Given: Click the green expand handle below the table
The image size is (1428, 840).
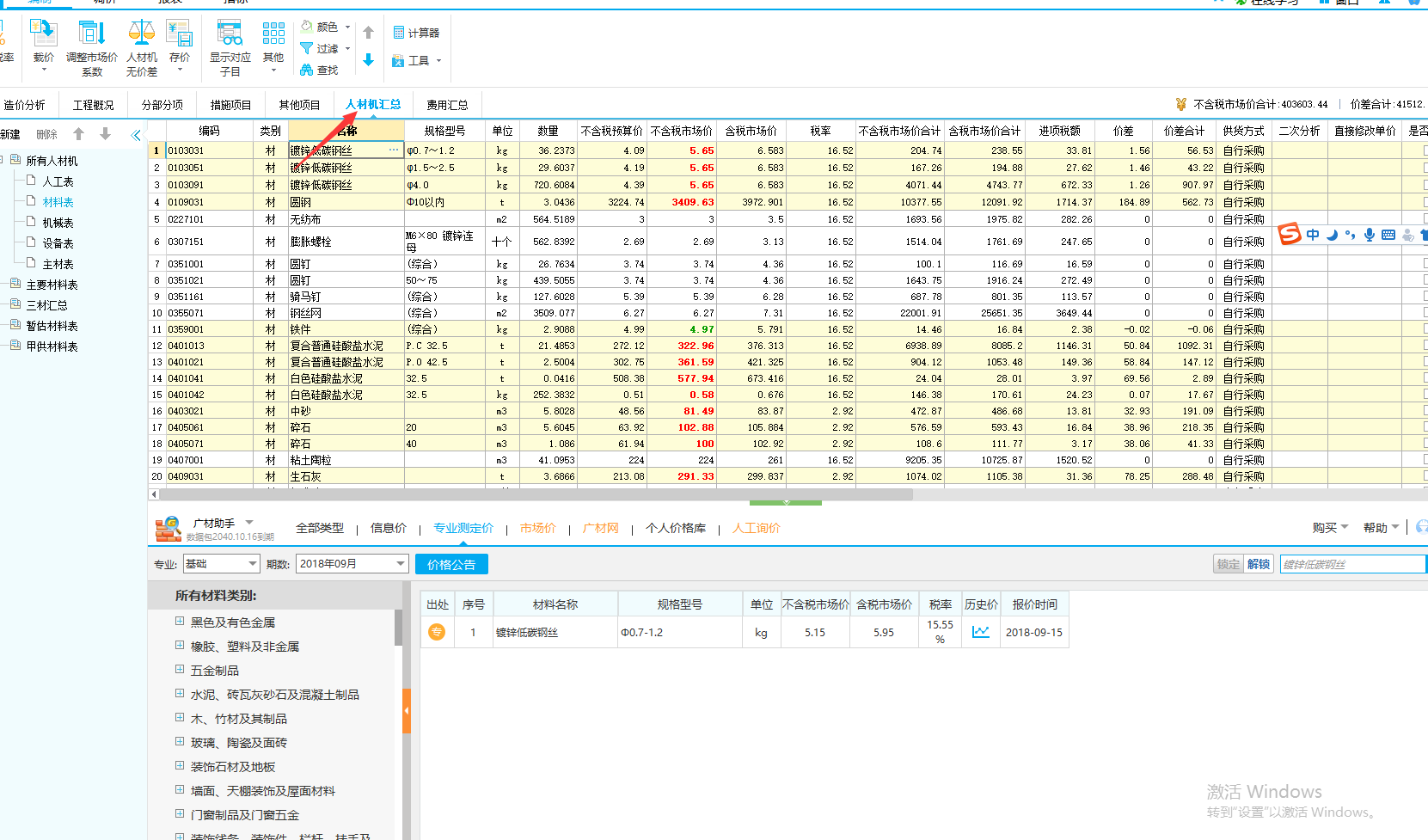Looking at the screenshot, I should [x=786, y=502].
